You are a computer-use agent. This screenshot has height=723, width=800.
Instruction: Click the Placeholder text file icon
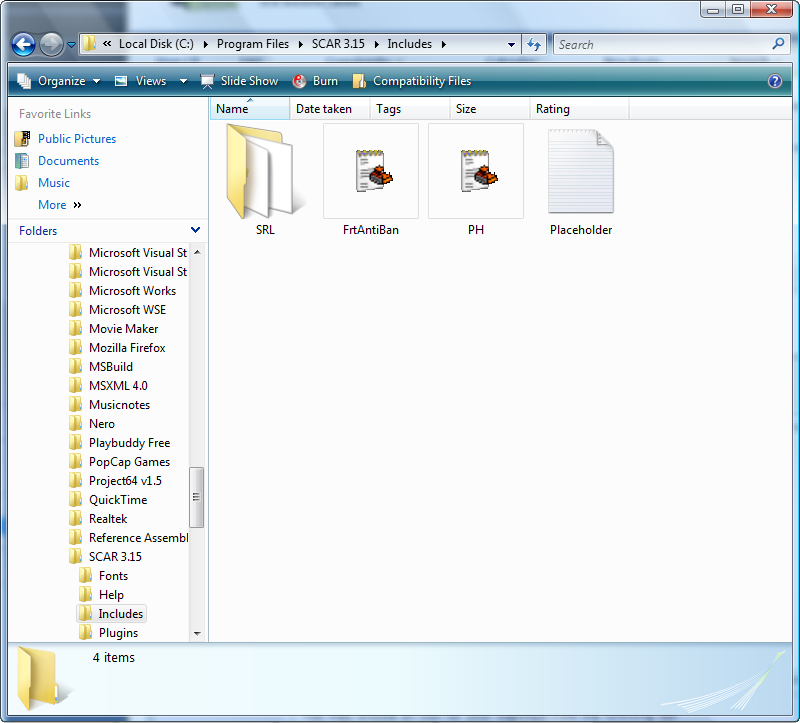[x=581, y=171]
